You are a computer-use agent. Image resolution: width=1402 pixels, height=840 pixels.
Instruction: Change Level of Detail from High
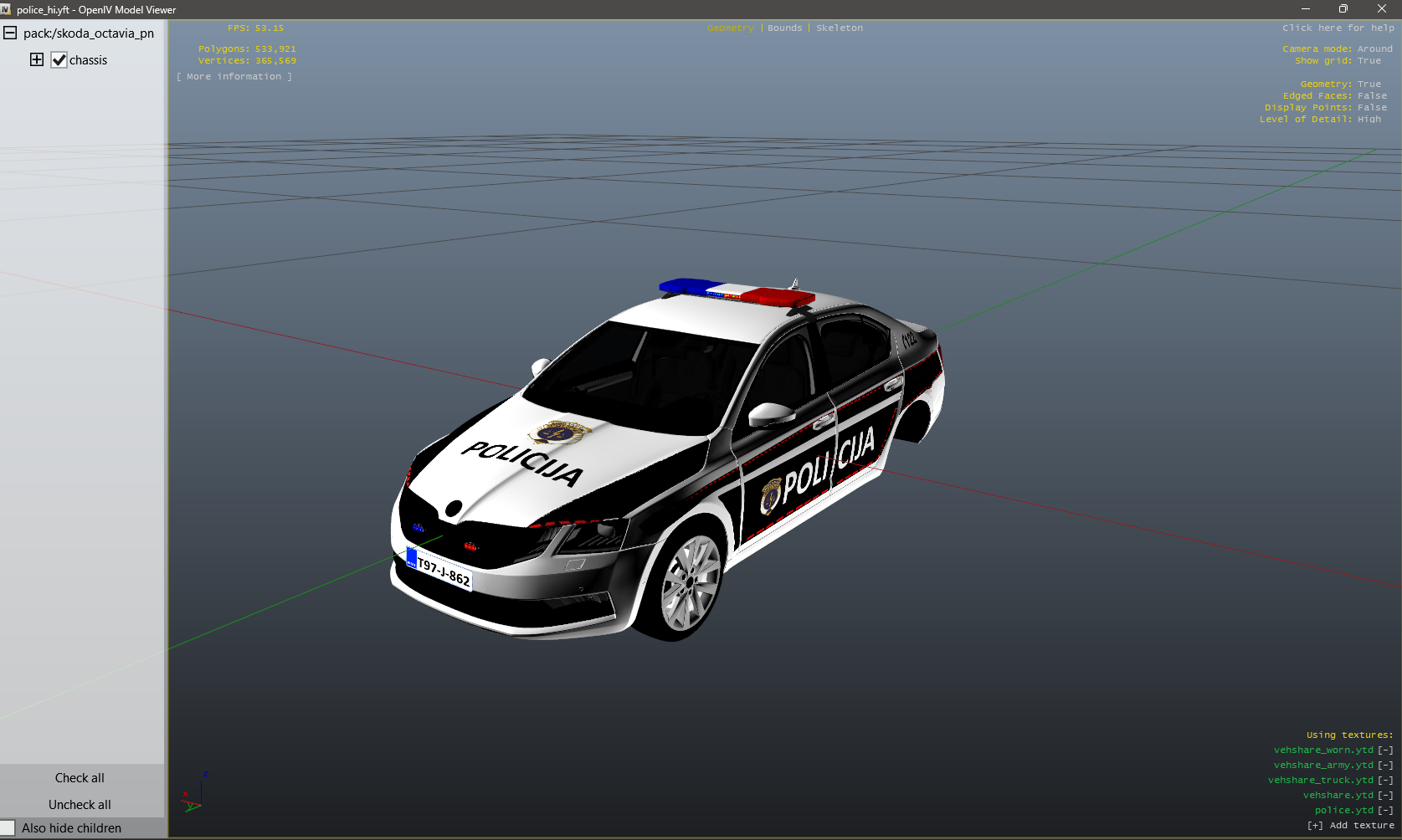pos(1369,119)
